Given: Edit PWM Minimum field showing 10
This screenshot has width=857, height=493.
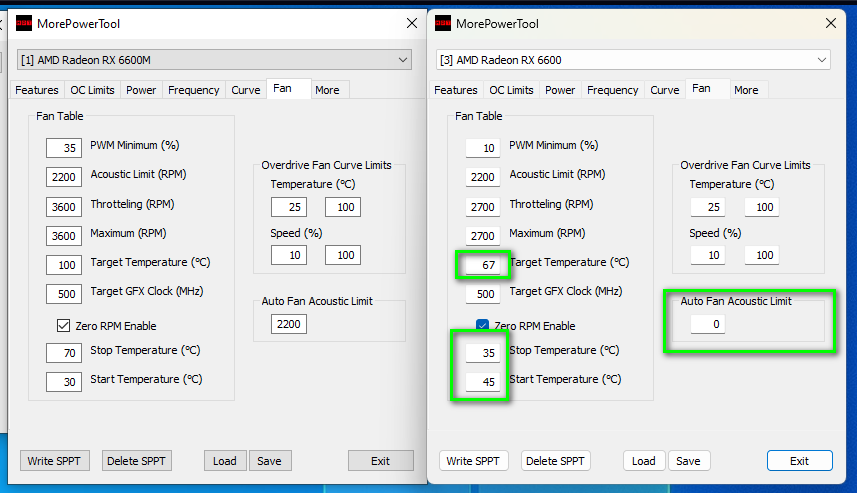Looking at the screenshot, I should click(483, 148).
